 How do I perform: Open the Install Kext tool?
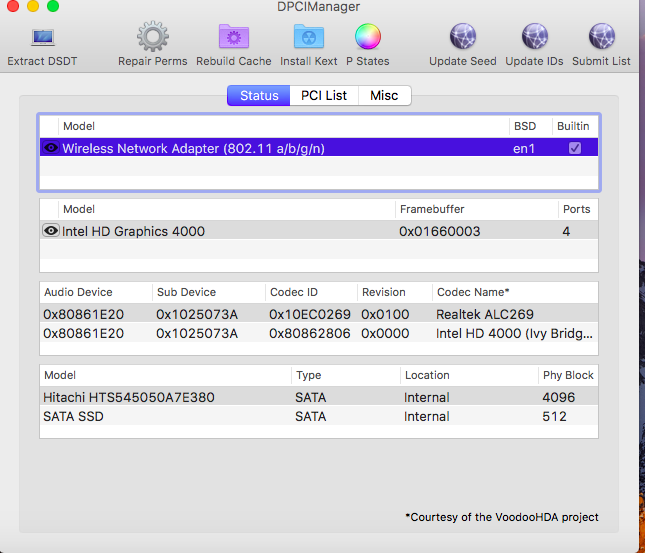point(308,38)
